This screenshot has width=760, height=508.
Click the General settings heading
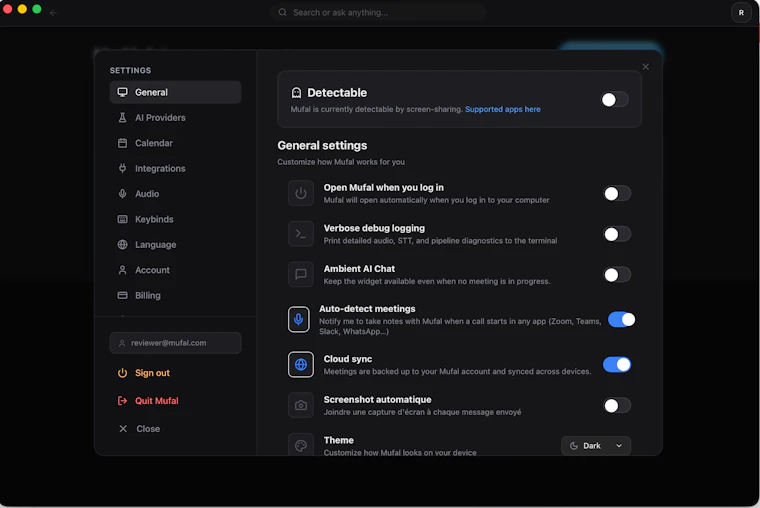click(322, 145)
